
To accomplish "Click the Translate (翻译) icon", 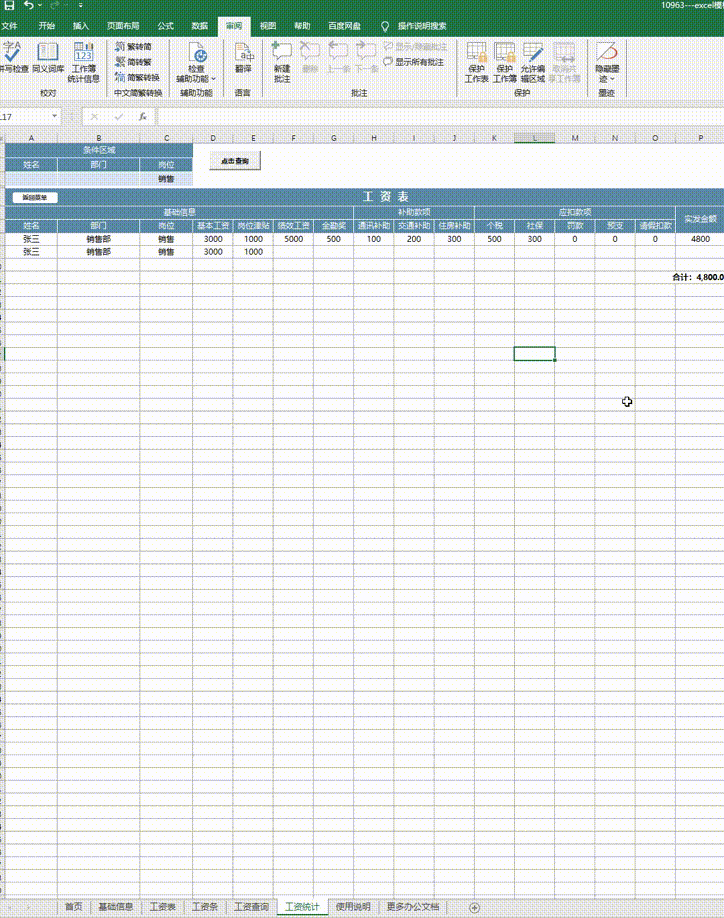I will [x=243, y=59].
